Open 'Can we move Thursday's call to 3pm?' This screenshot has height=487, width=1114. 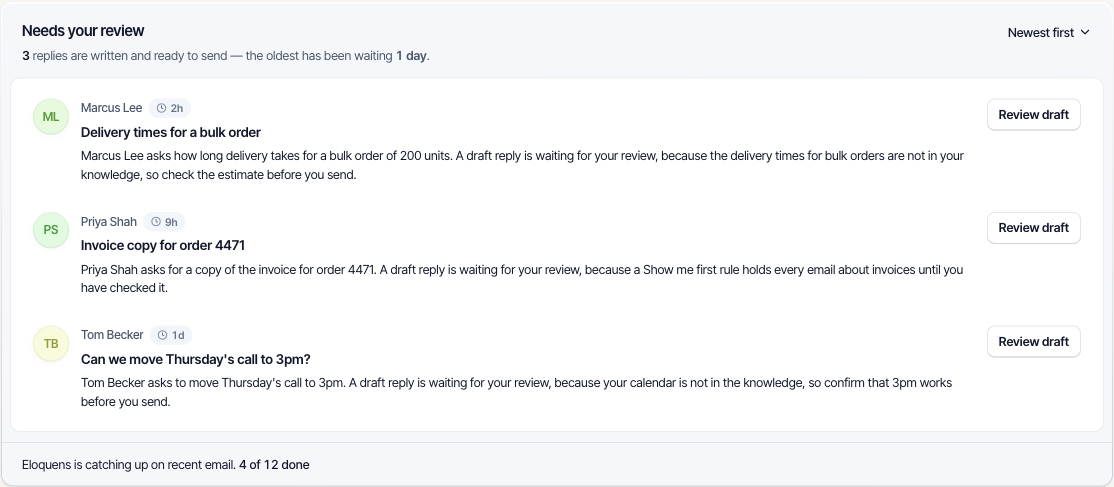click(195, 360)
